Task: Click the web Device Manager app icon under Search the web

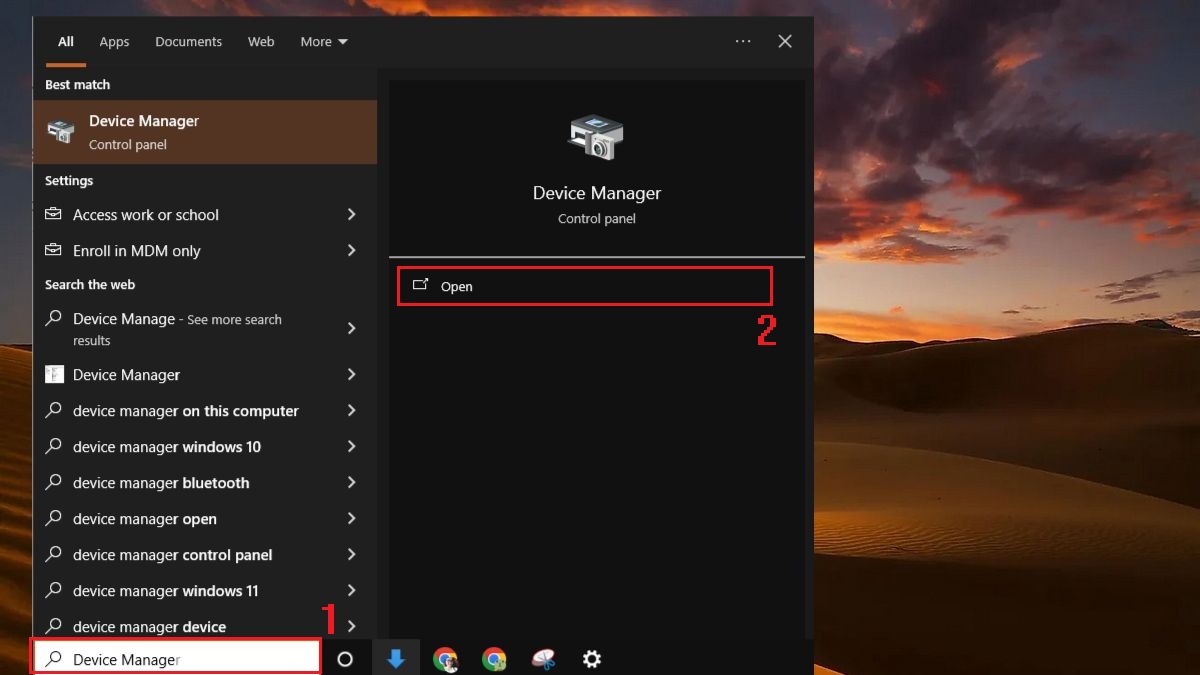Action: point(54,375)
